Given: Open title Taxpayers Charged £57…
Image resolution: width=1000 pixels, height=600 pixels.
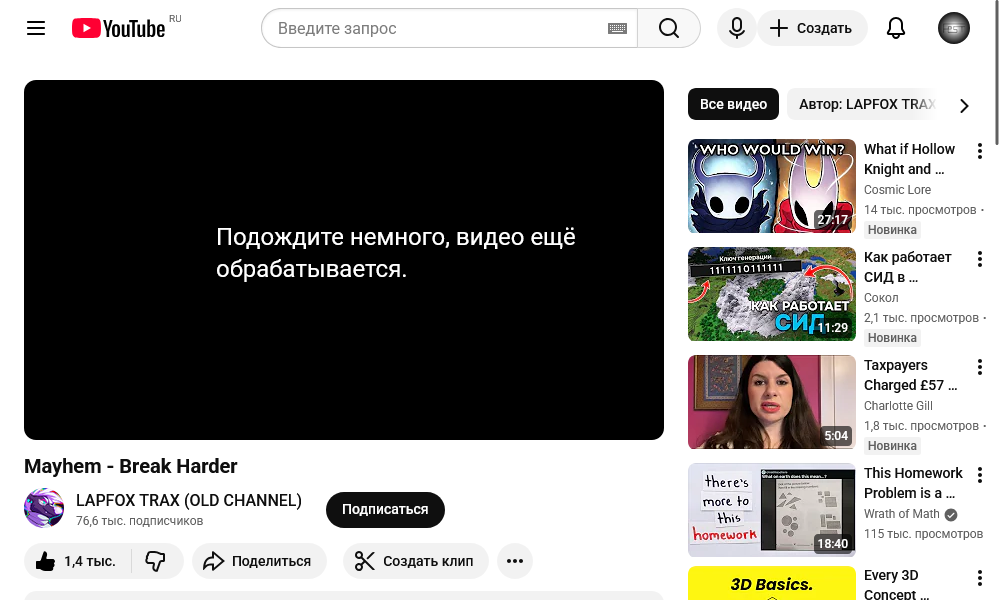Looking at the screenshot, I should 911,375.
